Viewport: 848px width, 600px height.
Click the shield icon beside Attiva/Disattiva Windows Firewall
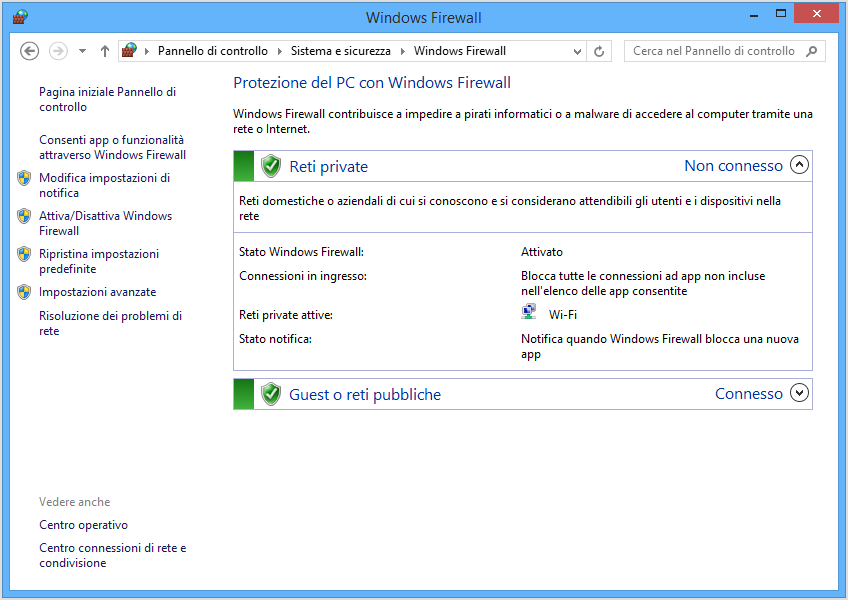(24, 216)
